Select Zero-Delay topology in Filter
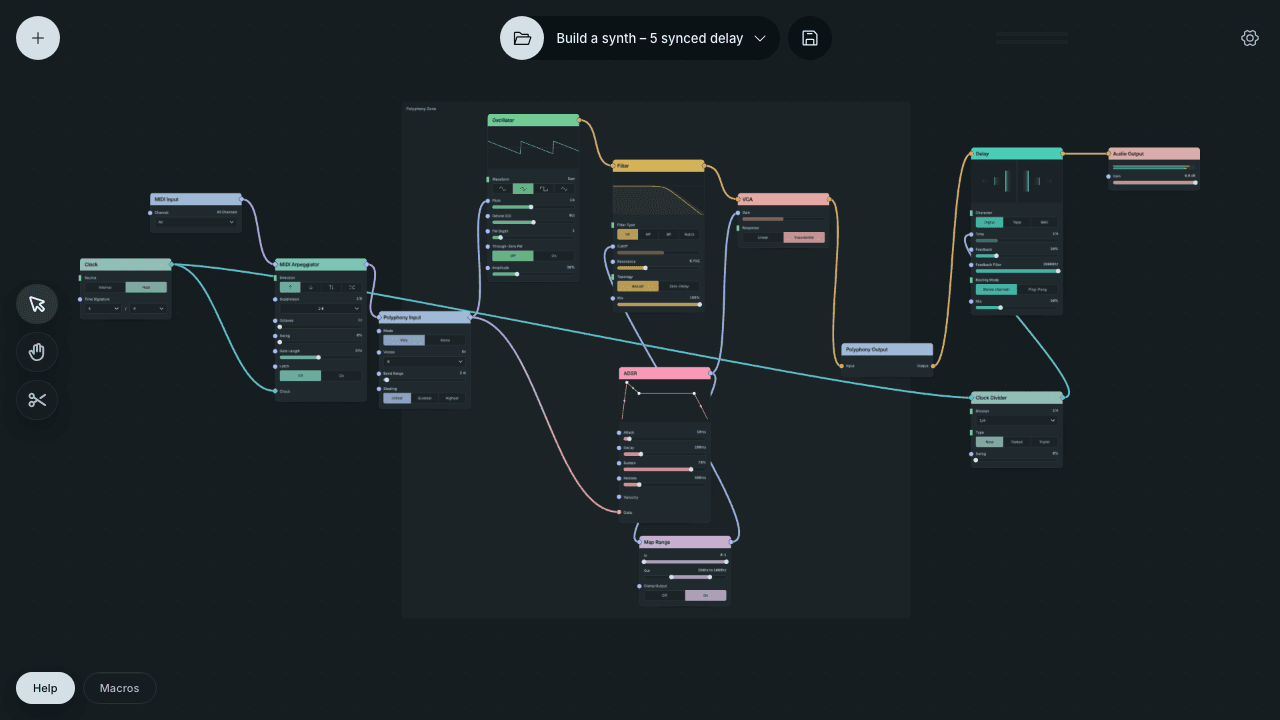Image resolution: width=1280 pixels, height=720 pixels. (x=680, y=286)
